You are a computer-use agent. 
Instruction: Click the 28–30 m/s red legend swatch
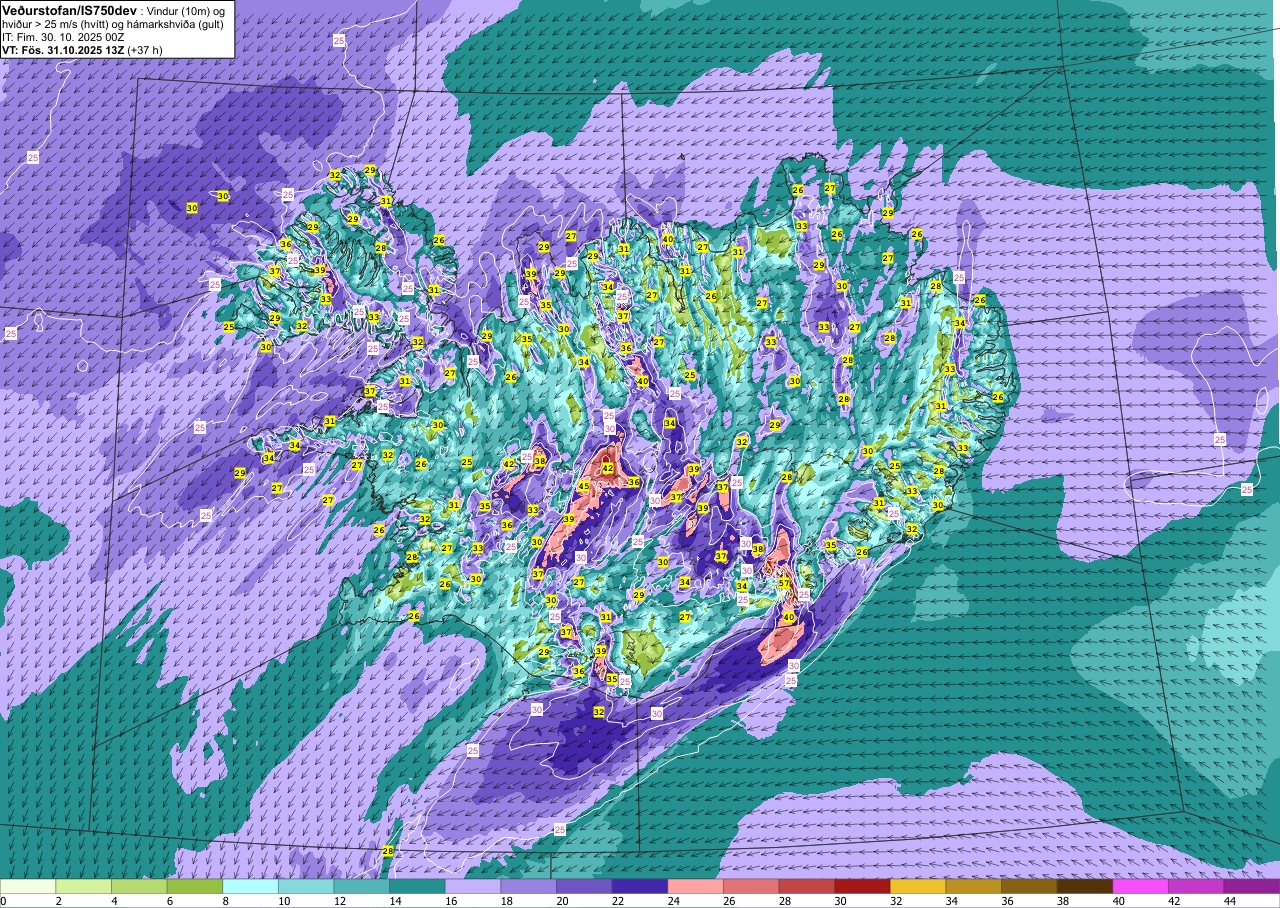click(807, 886)
